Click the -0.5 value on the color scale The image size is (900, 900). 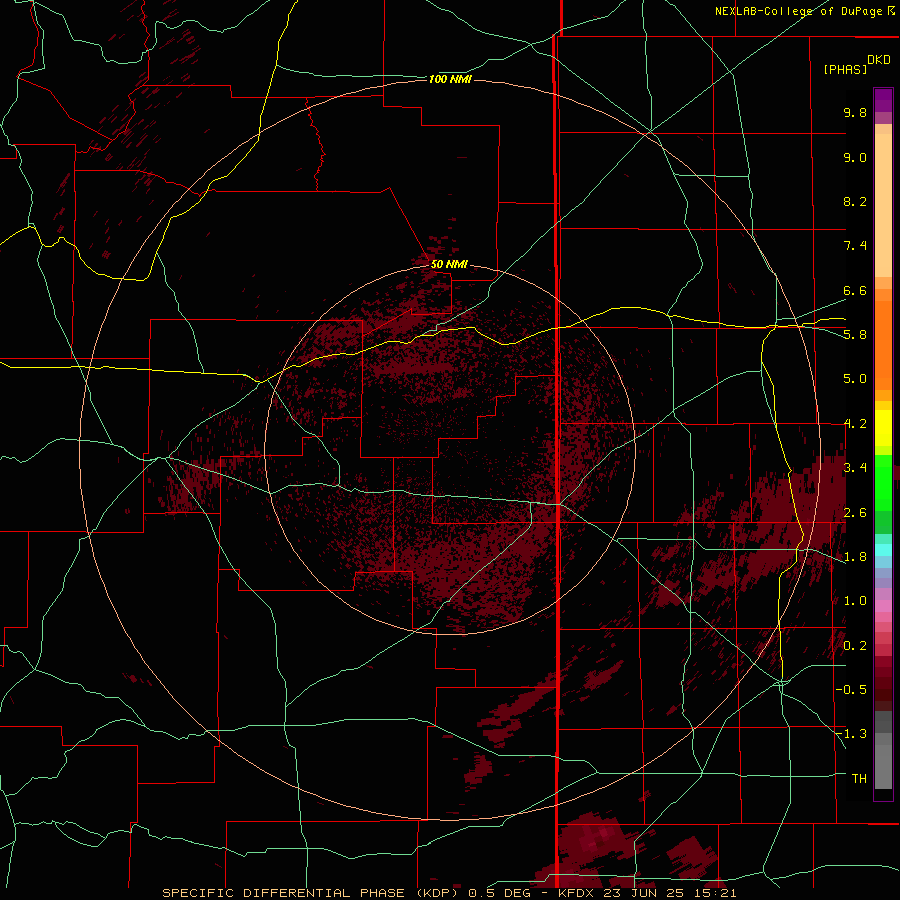click(x=851, y=690)
